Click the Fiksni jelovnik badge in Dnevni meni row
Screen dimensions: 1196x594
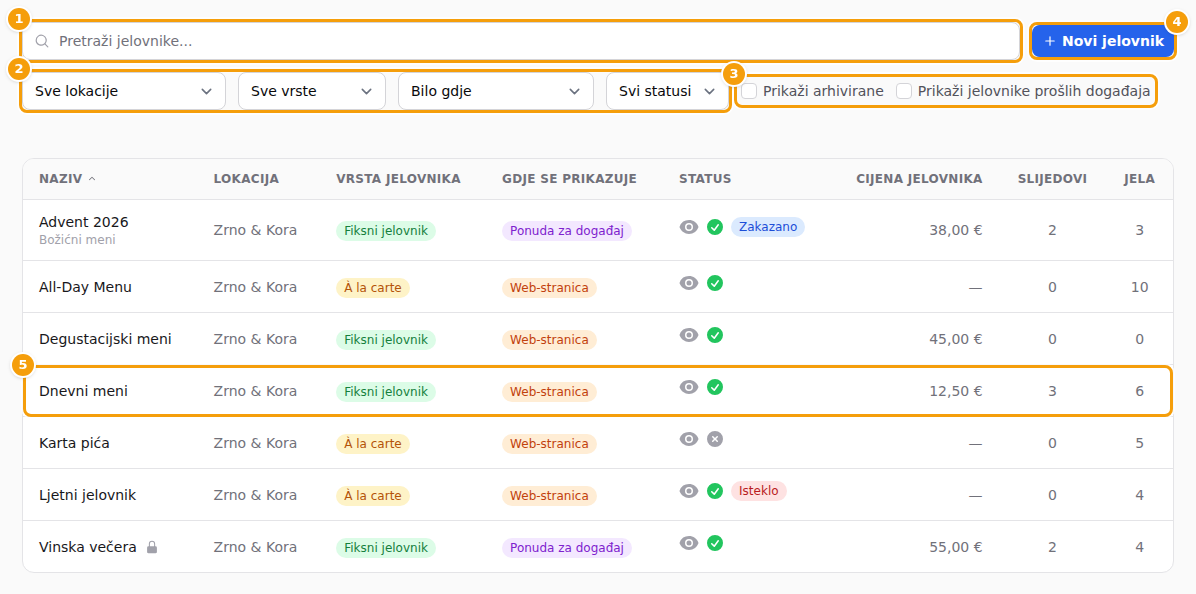coord(386,391)
